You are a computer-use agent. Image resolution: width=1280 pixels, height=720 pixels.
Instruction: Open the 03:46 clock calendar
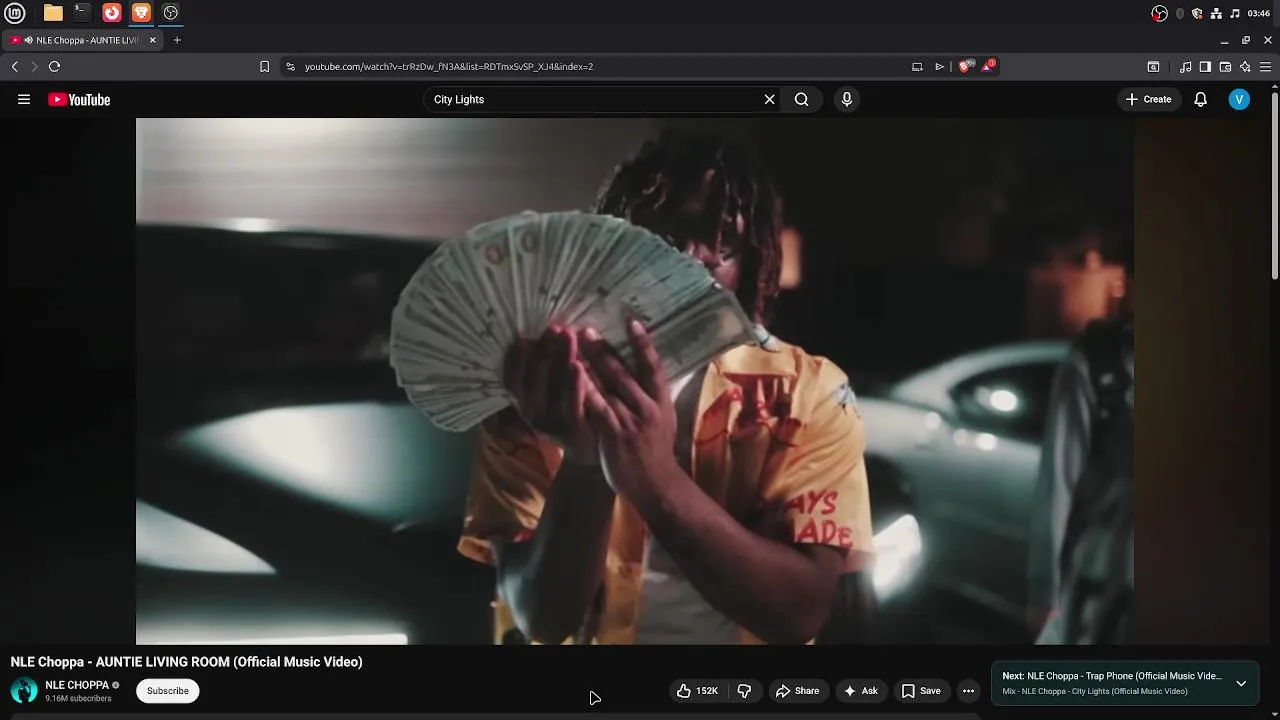coord(1259,13)
